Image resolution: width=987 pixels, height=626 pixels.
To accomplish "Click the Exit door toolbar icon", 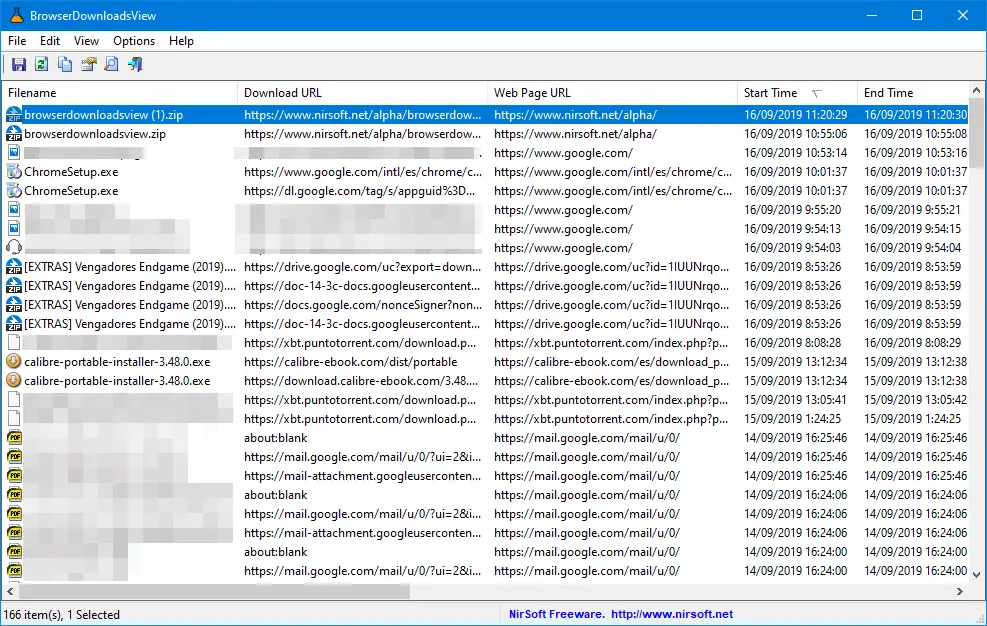I will [x=135, y=64].
